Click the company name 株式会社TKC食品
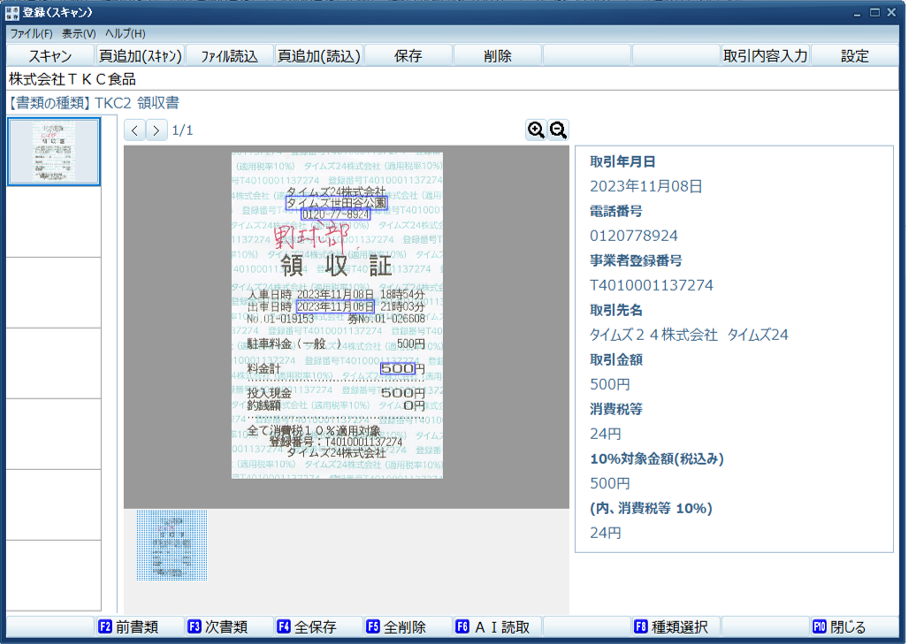906x644 pixels. click(72, 79)
